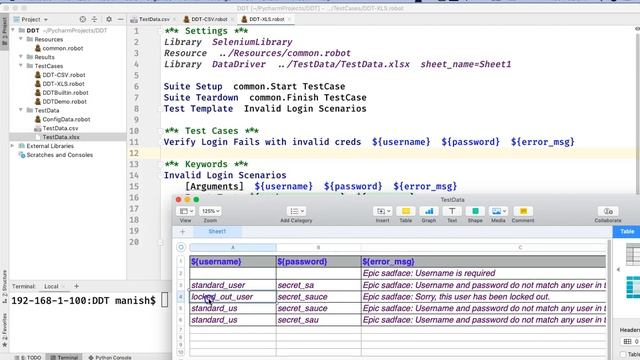Viewport: 640px width, 360px height.
Task: Select column A header in Numbers
Action: click(x=233, y=247)
